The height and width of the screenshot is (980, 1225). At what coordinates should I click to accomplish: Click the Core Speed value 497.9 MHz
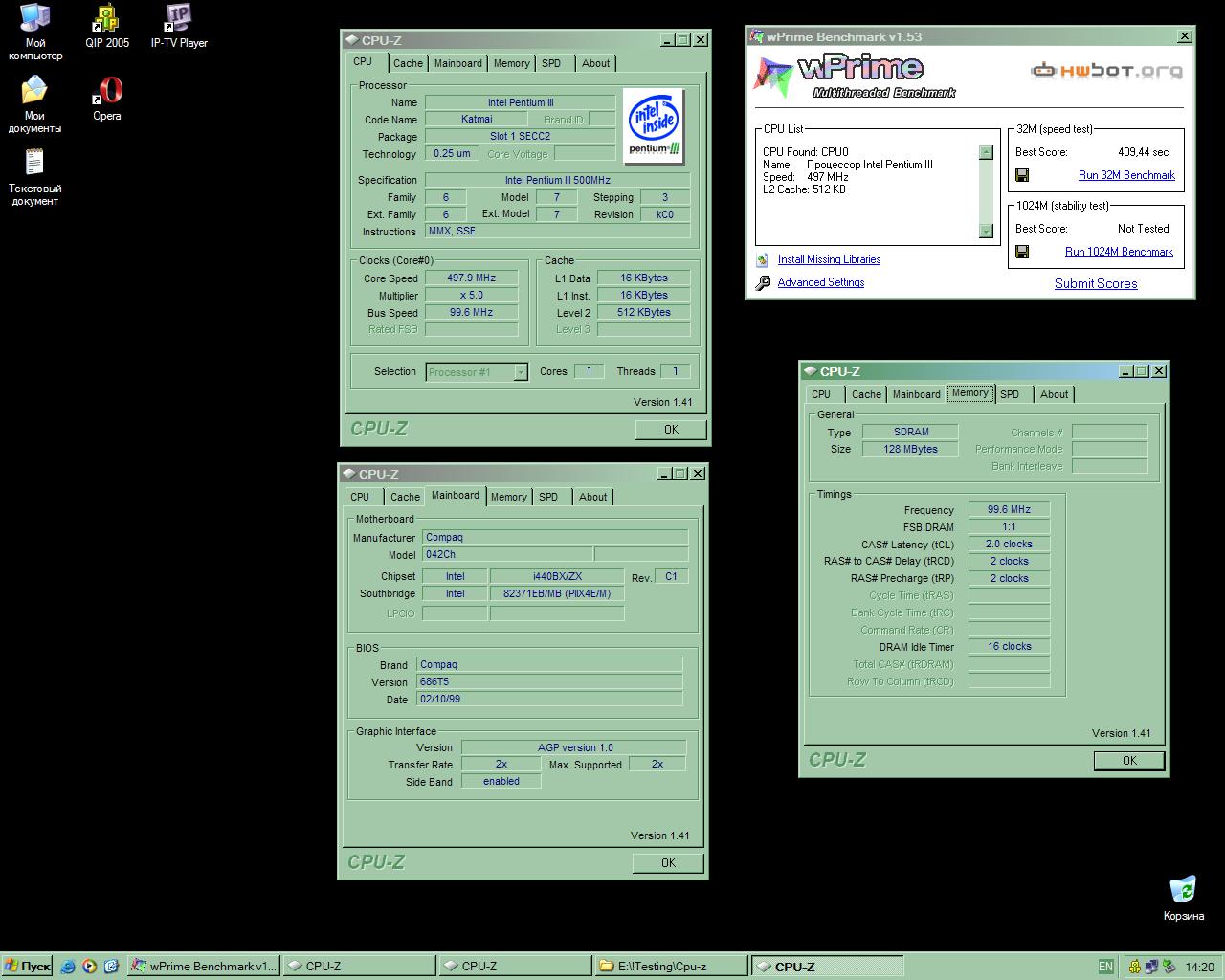pos(472,278)
